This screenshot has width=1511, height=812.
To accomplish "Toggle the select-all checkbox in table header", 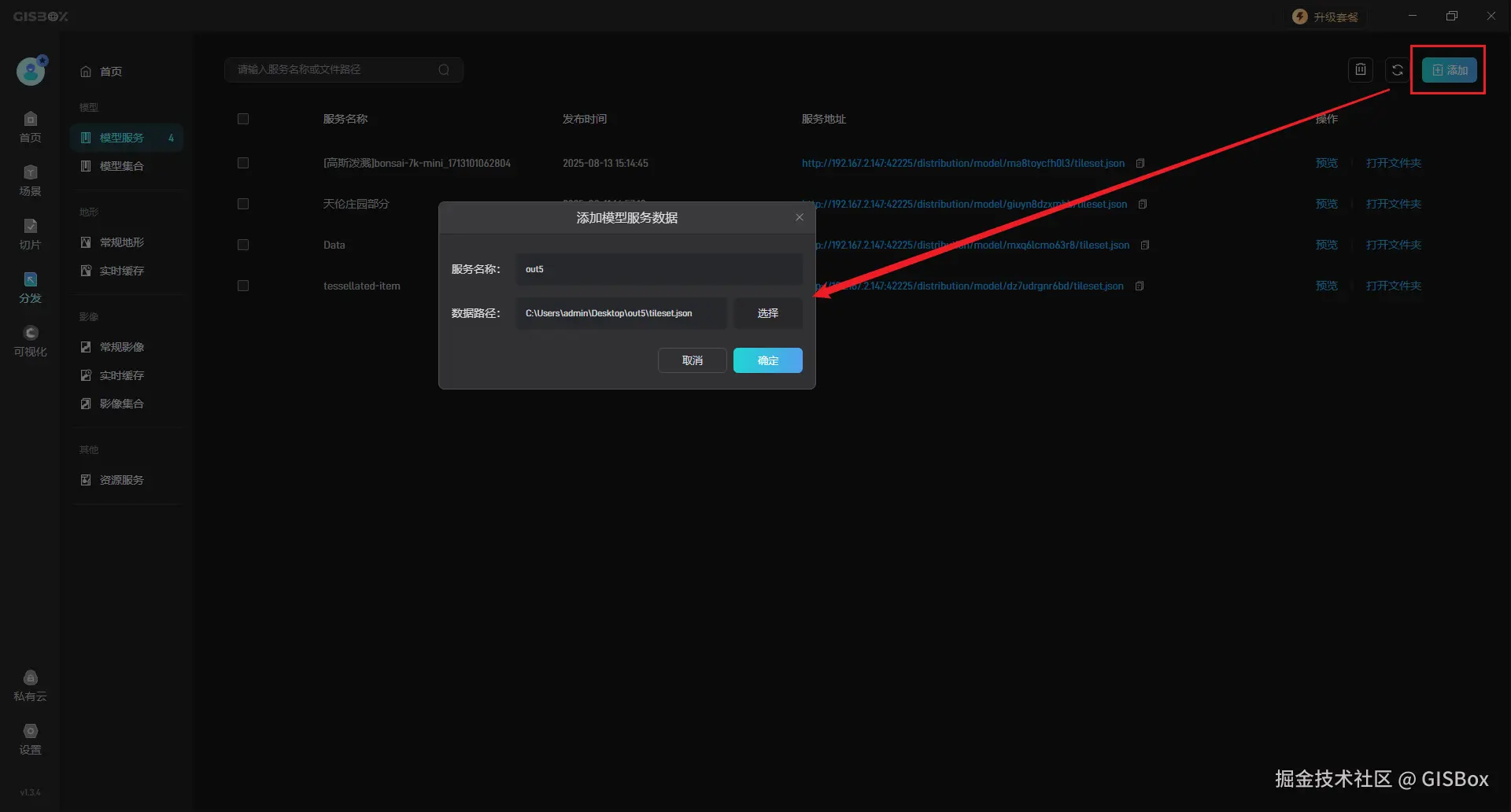I will coord(243,120).
